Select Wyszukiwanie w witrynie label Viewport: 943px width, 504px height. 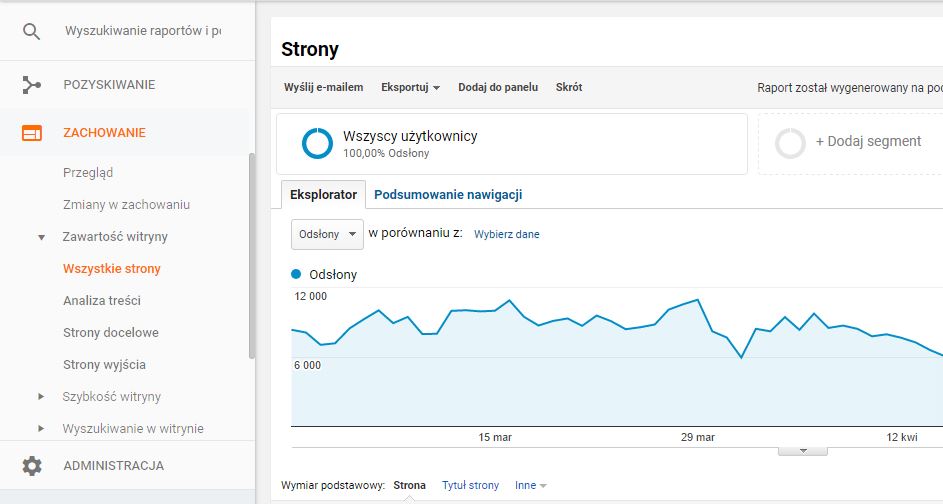133,429
